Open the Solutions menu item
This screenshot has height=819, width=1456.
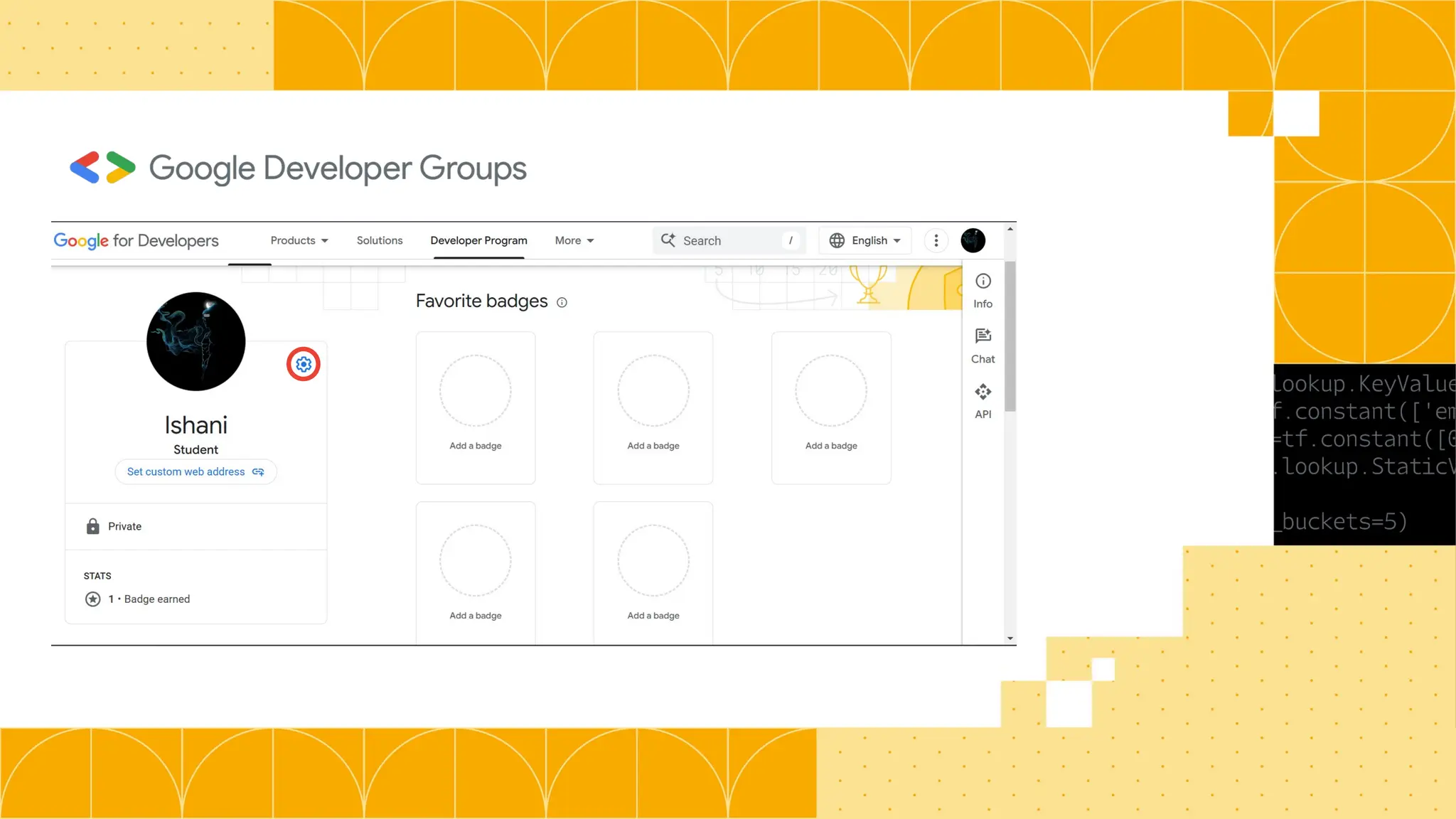379,240
